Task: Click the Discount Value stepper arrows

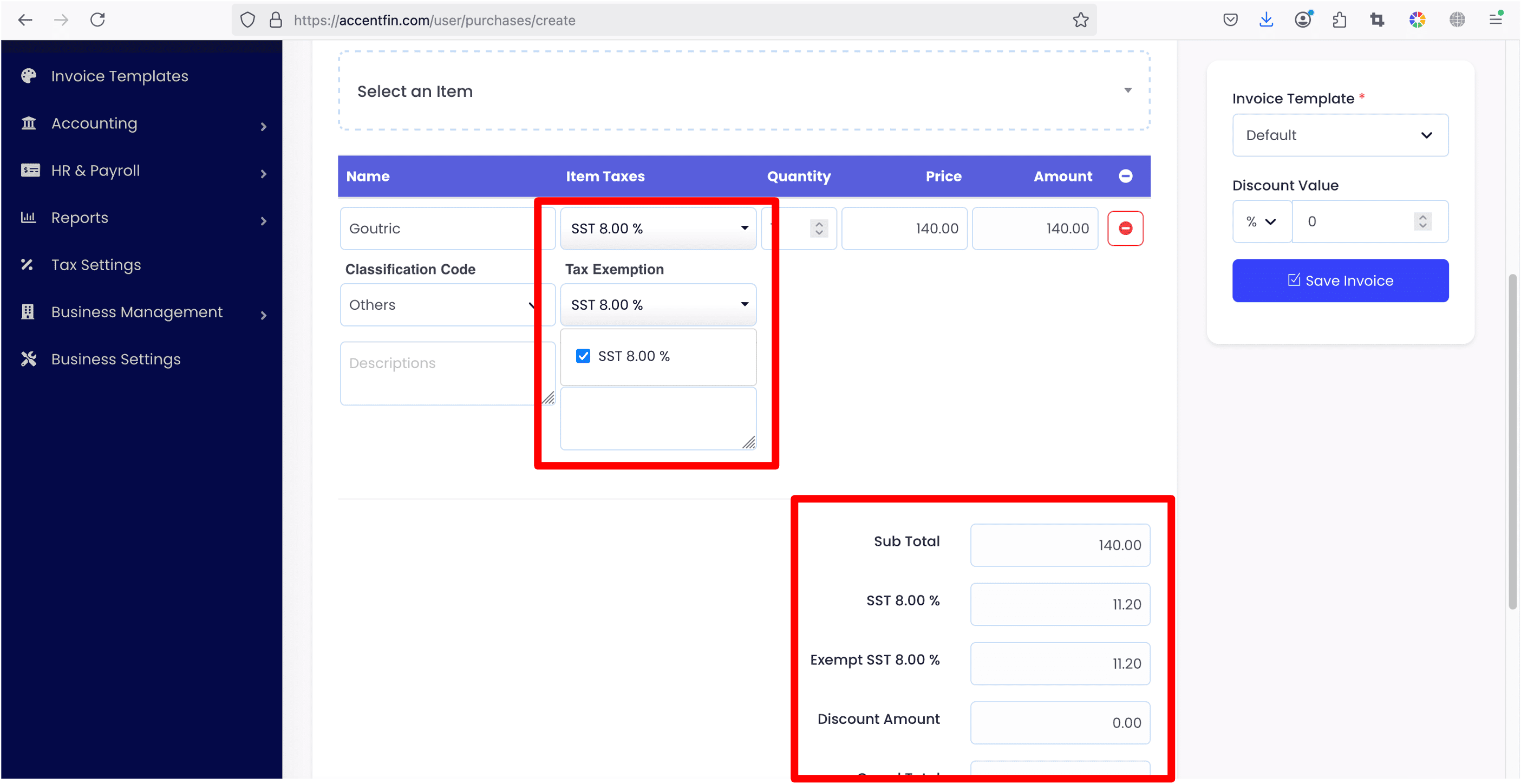Action: tap(1422, 221)
